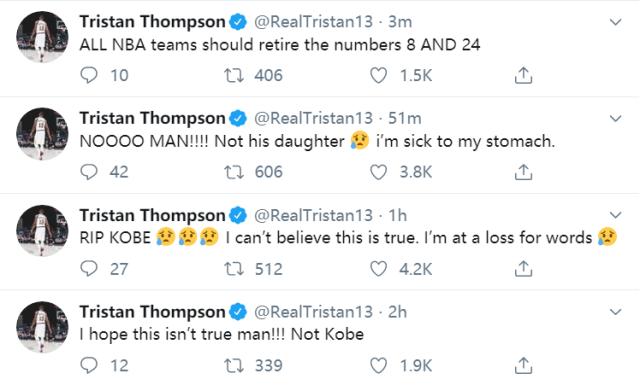The width and height of the screenshot is (640, 385).
Task: Share the "NOOOO MAN" tweet
Action: point(523,172)
